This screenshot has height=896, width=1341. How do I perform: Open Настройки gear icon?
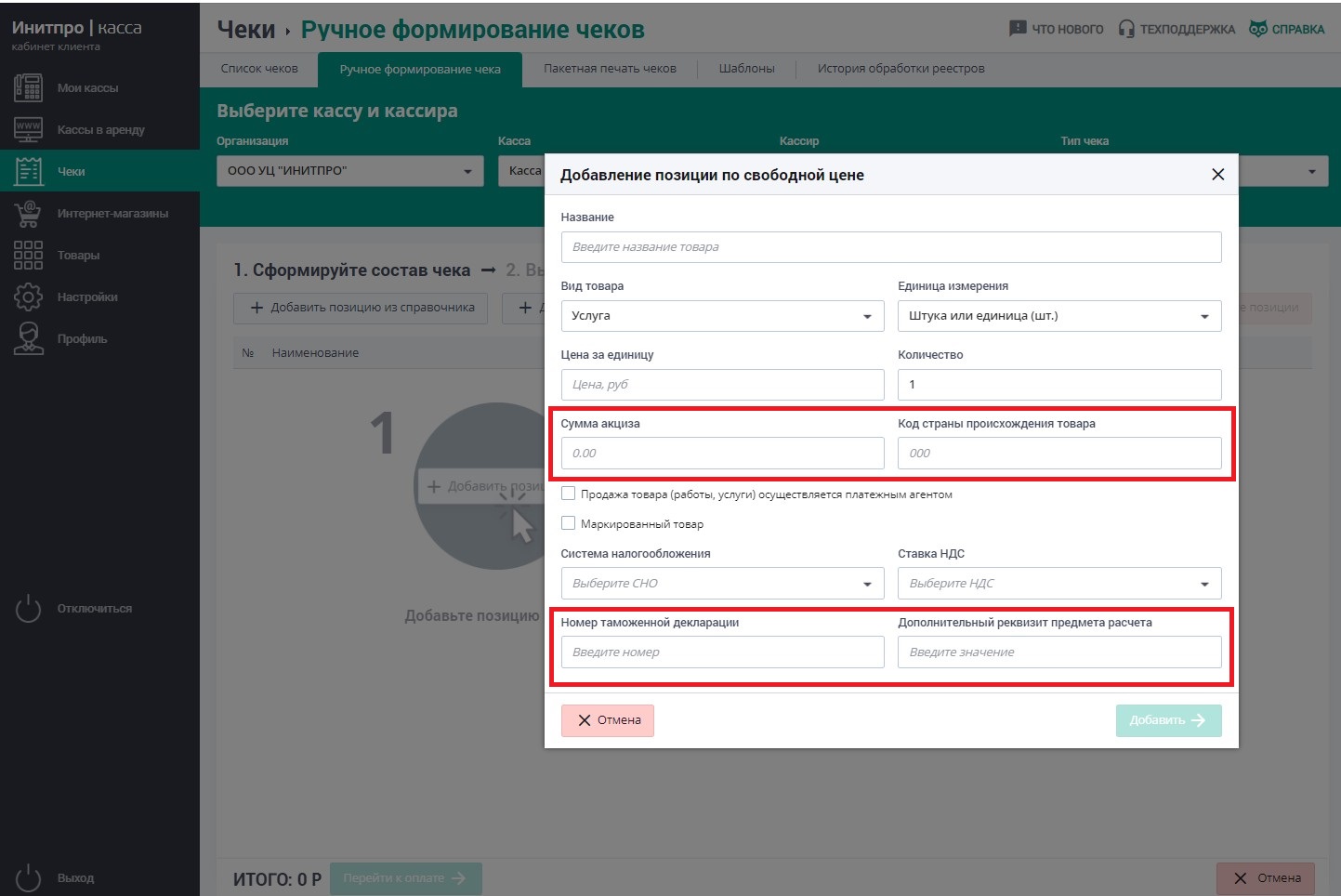tap(28, 296)
